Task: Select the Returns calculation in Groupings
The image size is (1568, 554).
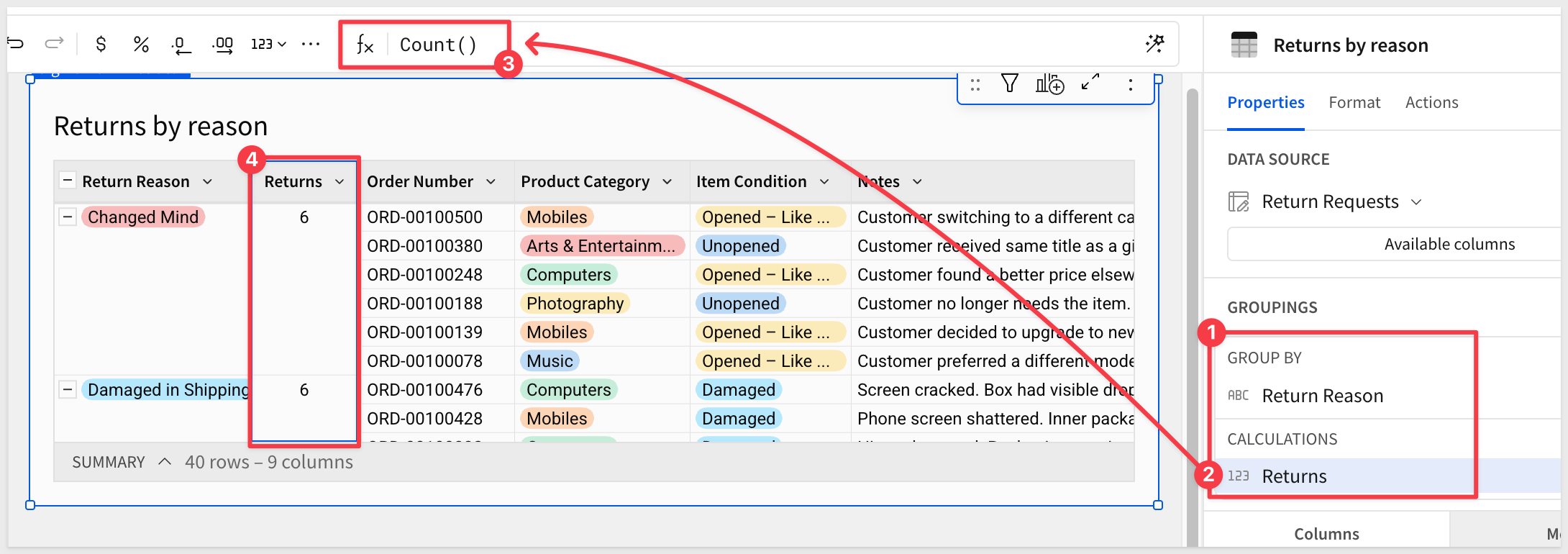Action: 1294,476
